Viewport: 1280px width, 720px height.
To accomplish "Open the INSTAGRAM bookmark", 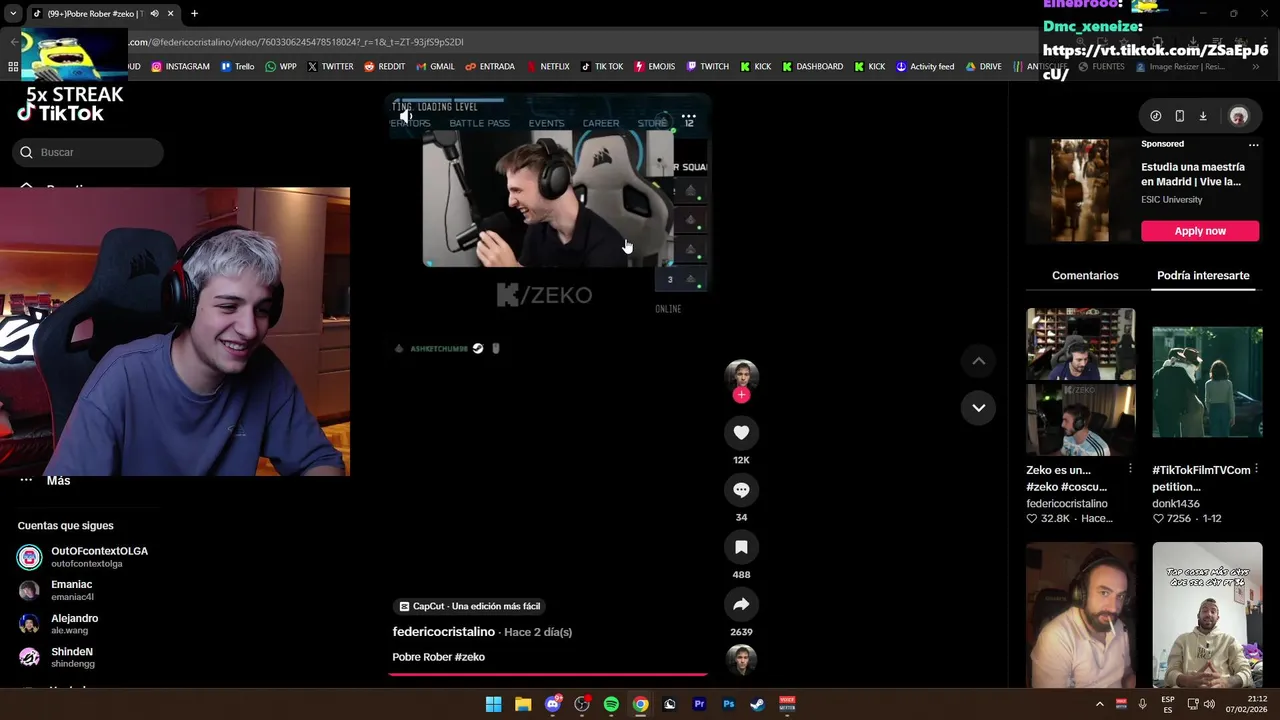I will click(180, 67).
